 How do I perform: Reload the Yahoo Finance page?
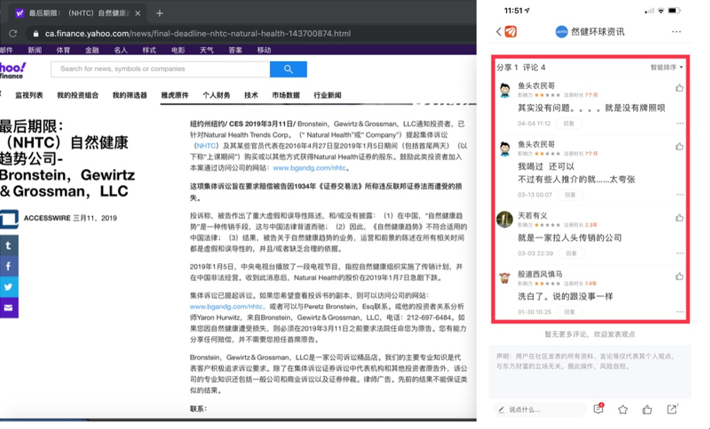pos(13,34)
